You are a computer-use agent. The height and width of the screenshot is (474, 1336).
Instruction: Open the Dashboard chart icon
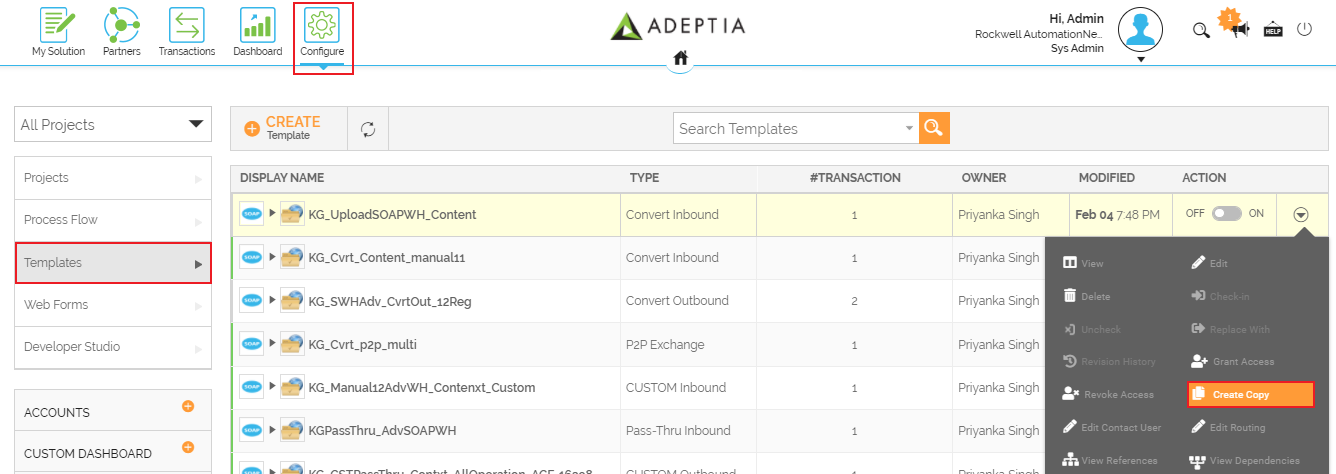tap(257, 24)
